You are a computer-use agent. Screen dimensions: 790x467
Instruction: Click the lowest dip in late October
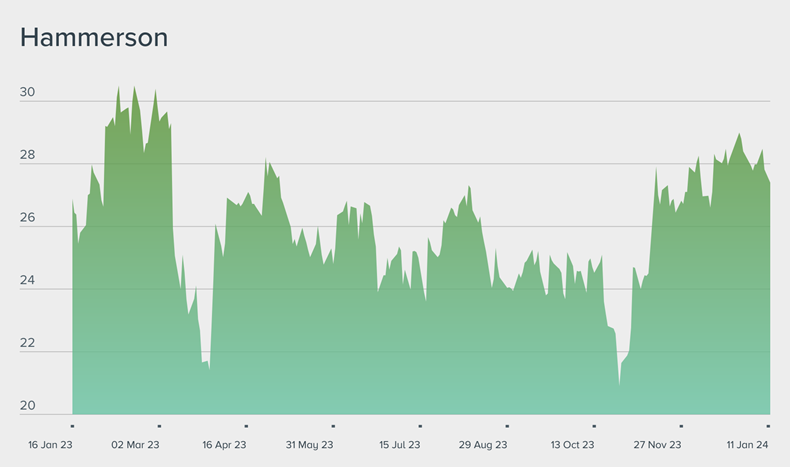point(619,384)
